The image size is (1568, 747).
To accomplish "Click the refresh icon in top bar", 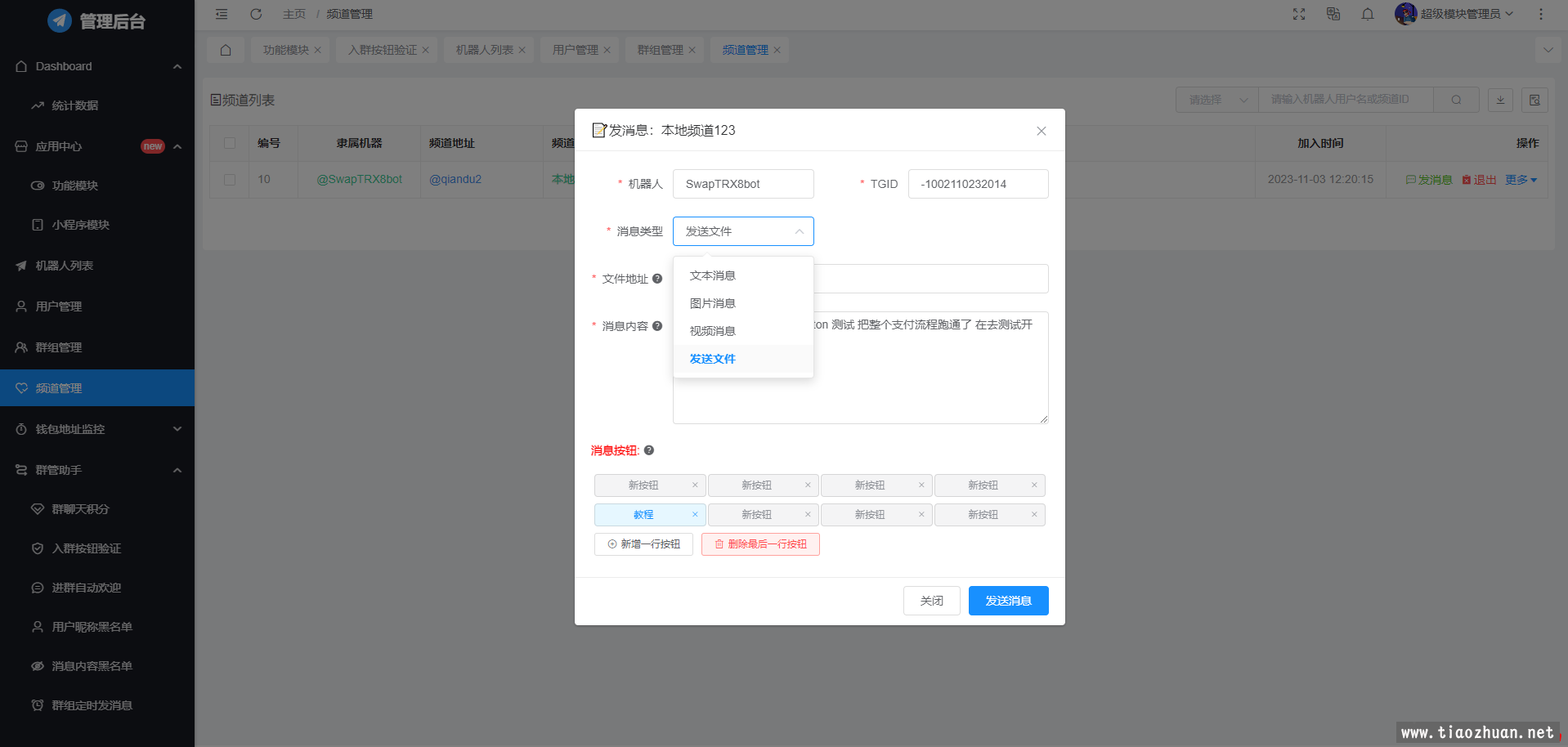I will pyautogui.click(x=256, y=14).
